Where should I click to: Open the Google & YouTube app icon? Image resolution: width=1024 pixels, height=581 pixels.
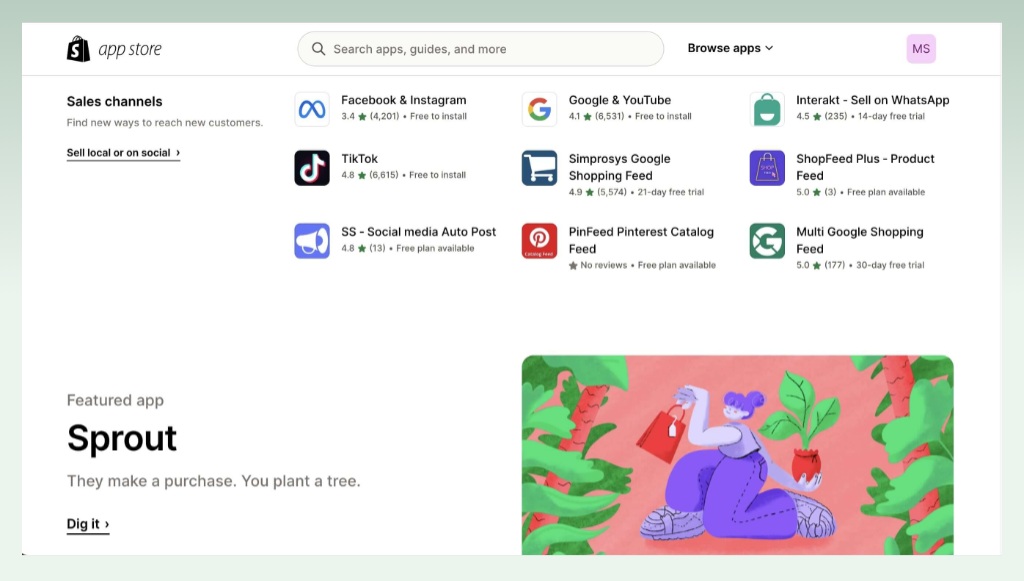pos(539,109)
